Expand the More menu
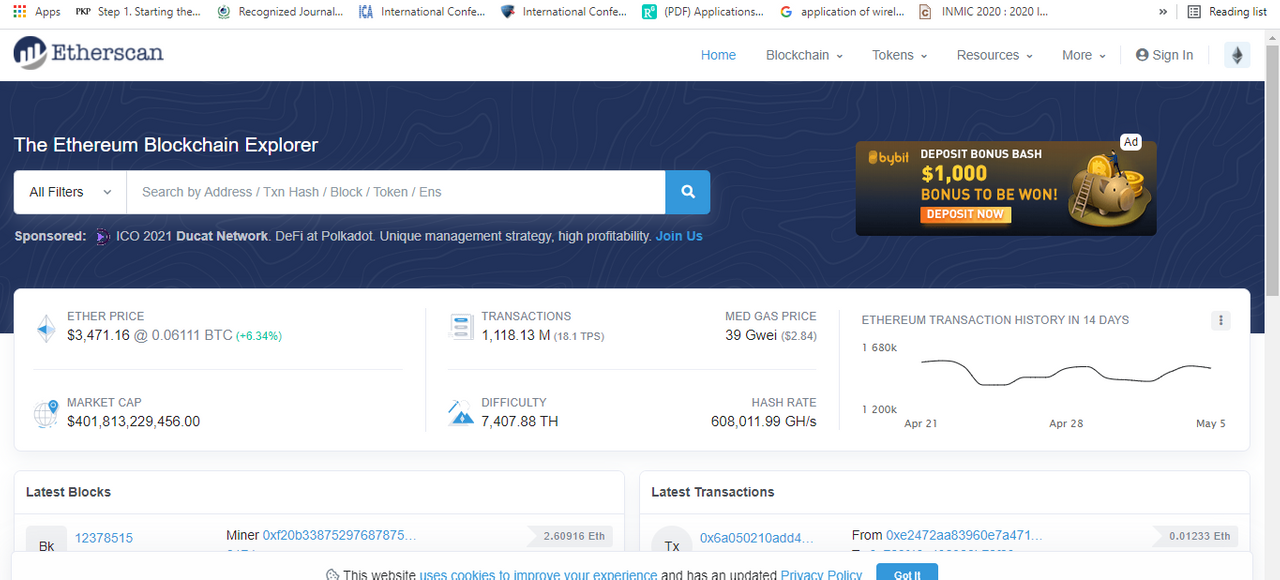This screenshot has width=1280, height=580. pyautogui.click(x=1084, y=55)
